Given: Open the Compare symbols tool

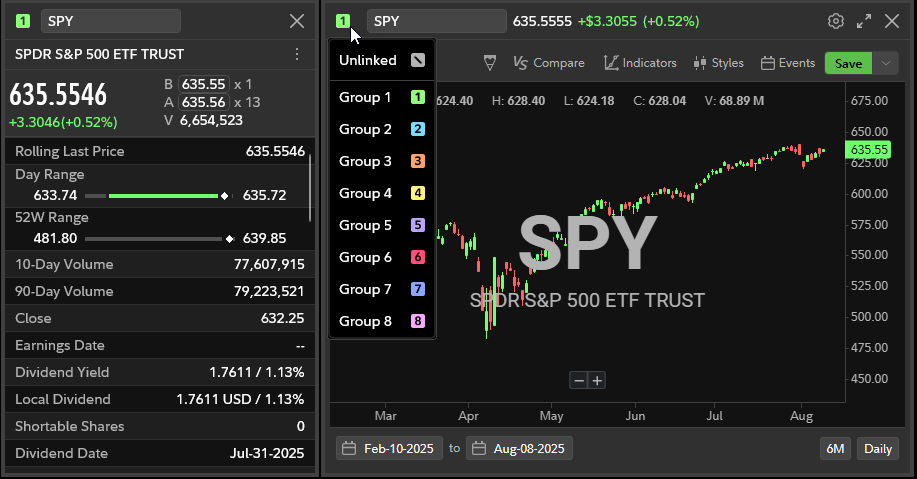Looking at the screenshot, I should pyautogui.click(x=548, y=63).
